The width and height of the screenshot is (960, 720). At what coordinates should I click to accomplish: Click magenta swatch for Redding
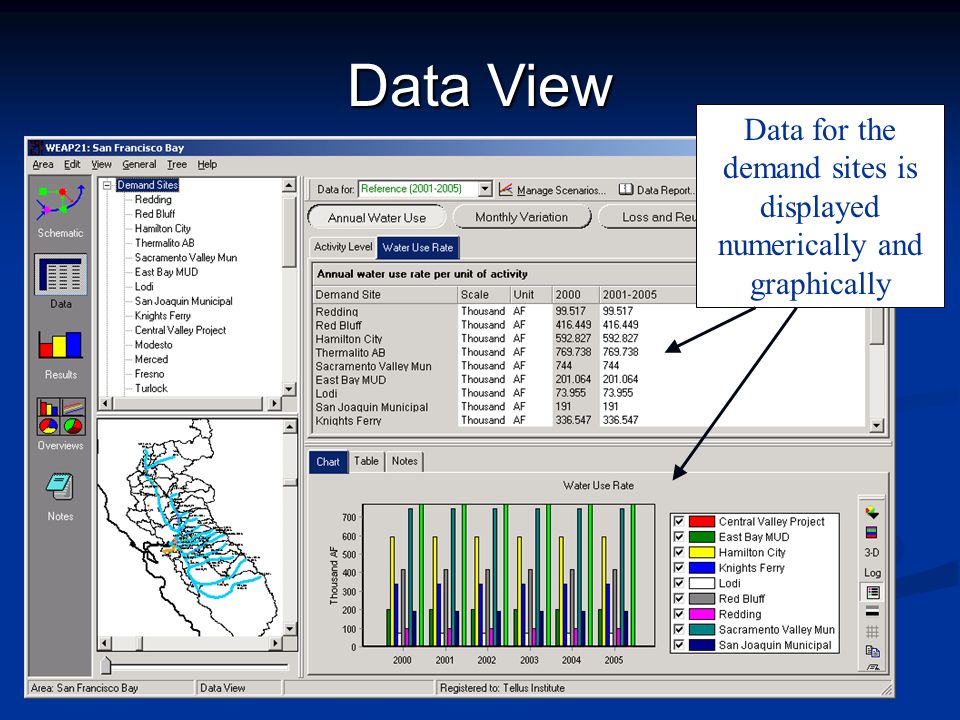[702, 614]
